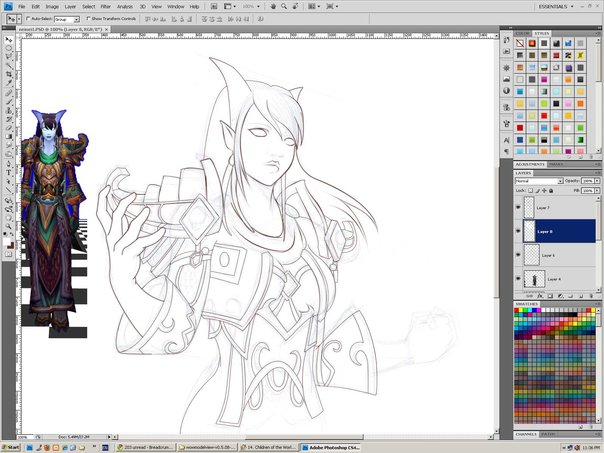This screenshot has width=604, height=453.
Task: Hide Layer 4 with its eye icon
Action: [x=518, y=279]
